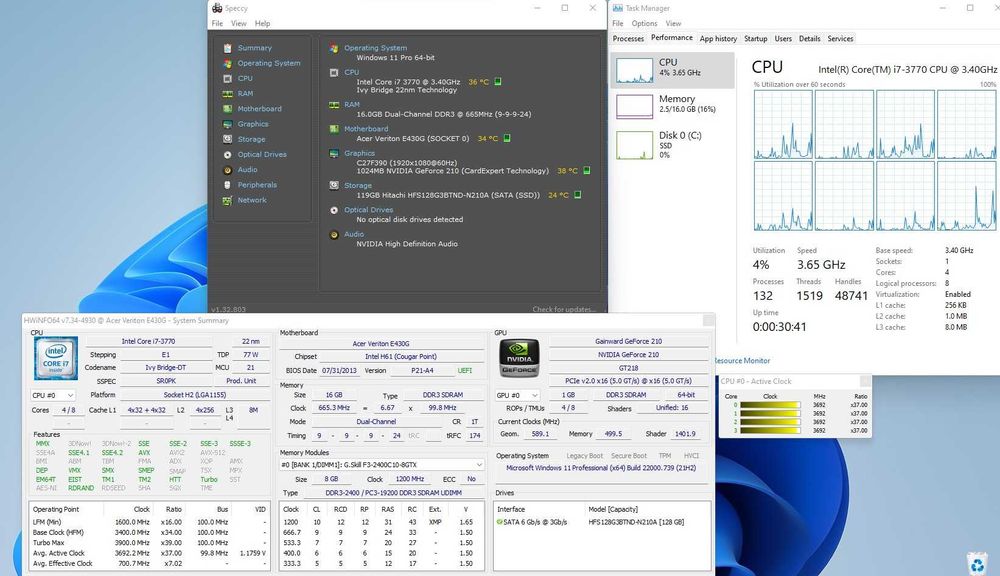Click Operating System heading icon in Speccy summary
Screen dimensions: 1000x576
tap(334, 48)
